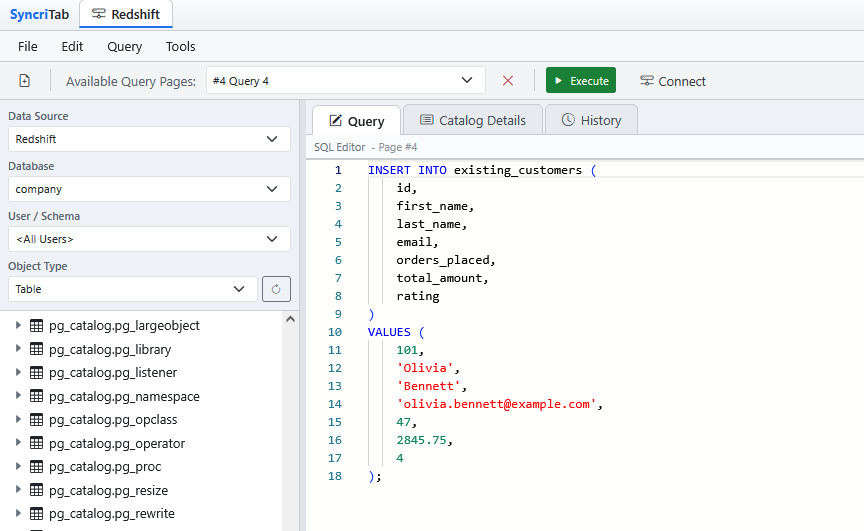Refresh the object list
Image resolution: width=864 pixels, height=531 pixels.
pyautogui.click(x=276, y=289)
